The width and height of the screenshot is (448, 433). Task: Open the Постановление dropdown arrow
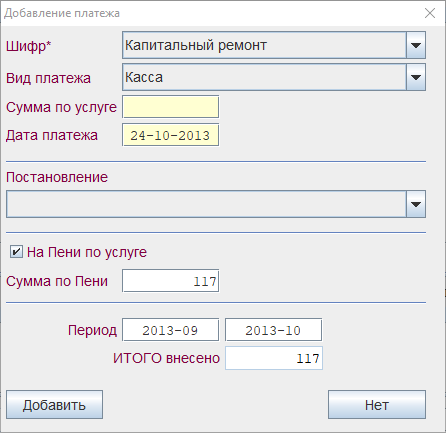416,204
